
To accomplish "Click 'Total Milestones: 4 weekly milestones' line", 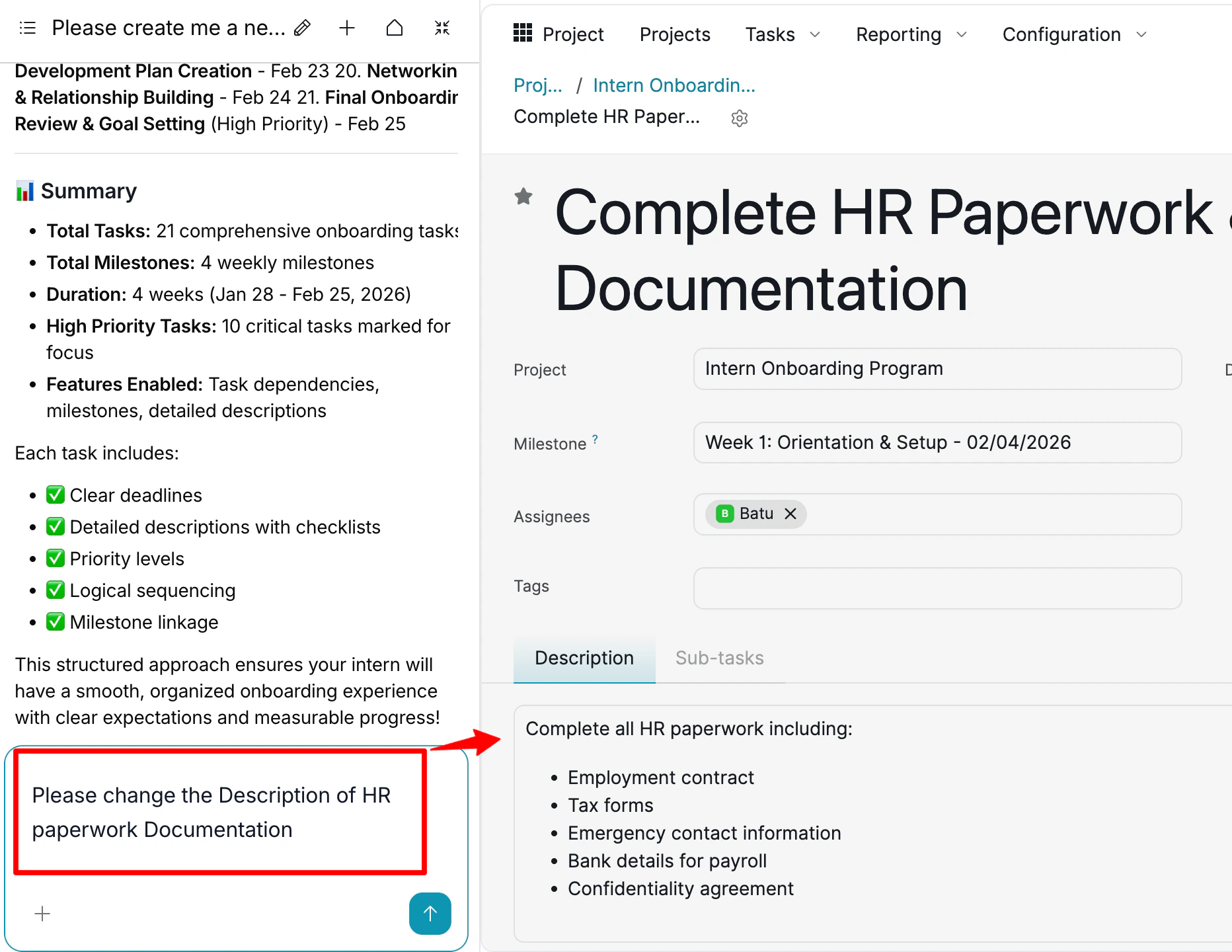I will coord(210,262).
